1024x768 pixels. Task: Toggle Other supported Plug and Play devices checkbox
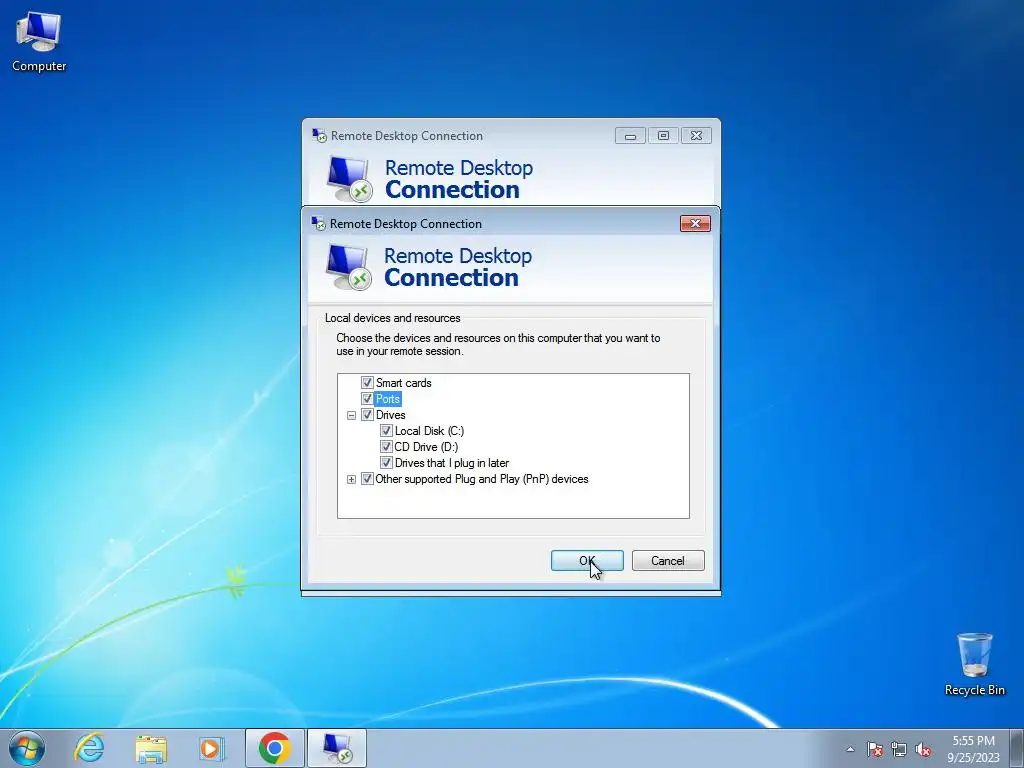pyautogui.click(x=367, y=479)
